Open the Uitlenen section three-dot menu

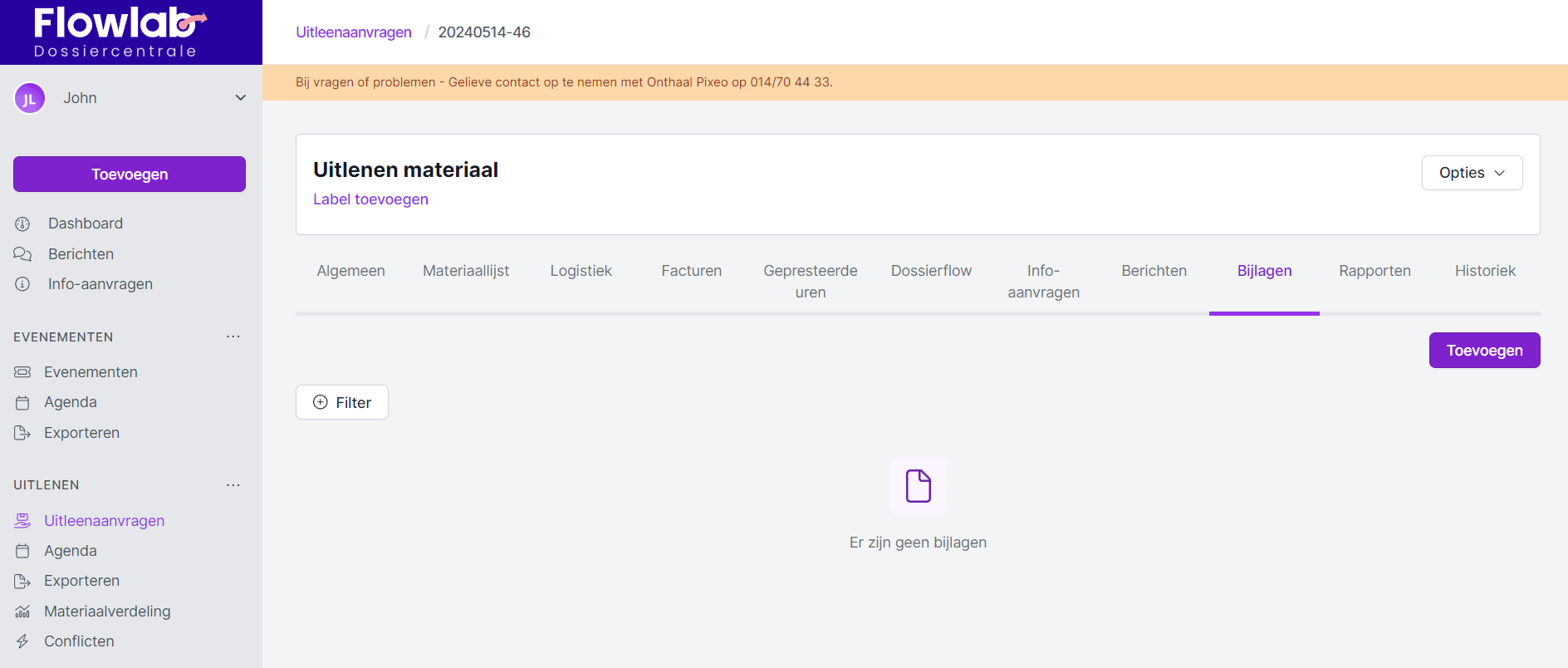[233, 485]
